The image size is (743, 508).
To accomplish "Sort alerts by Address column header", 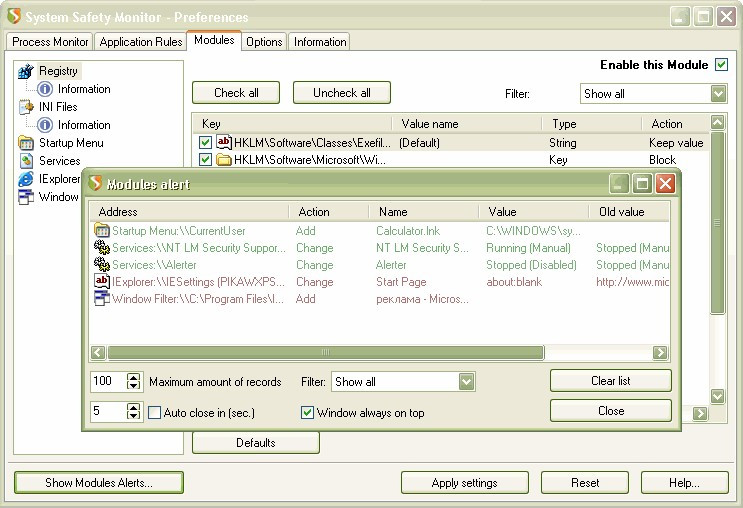I will click(189, 212).
